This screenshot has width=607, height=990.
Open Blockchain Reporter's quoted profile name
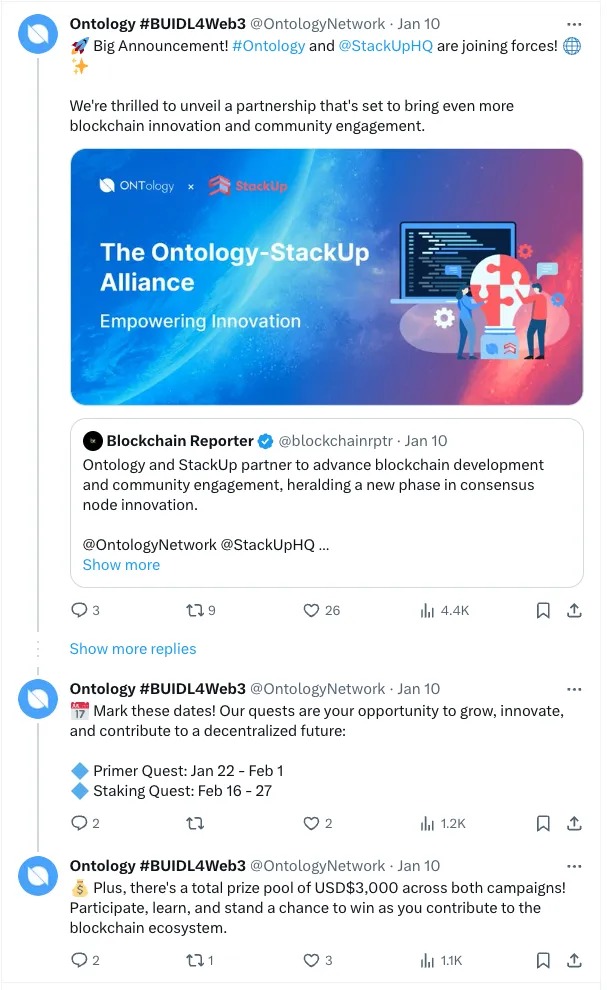[180, 441]
